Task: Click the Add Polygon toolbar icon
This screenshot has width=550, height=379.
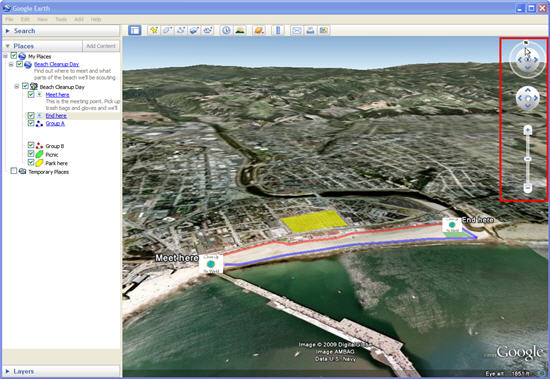Action: 167,31
